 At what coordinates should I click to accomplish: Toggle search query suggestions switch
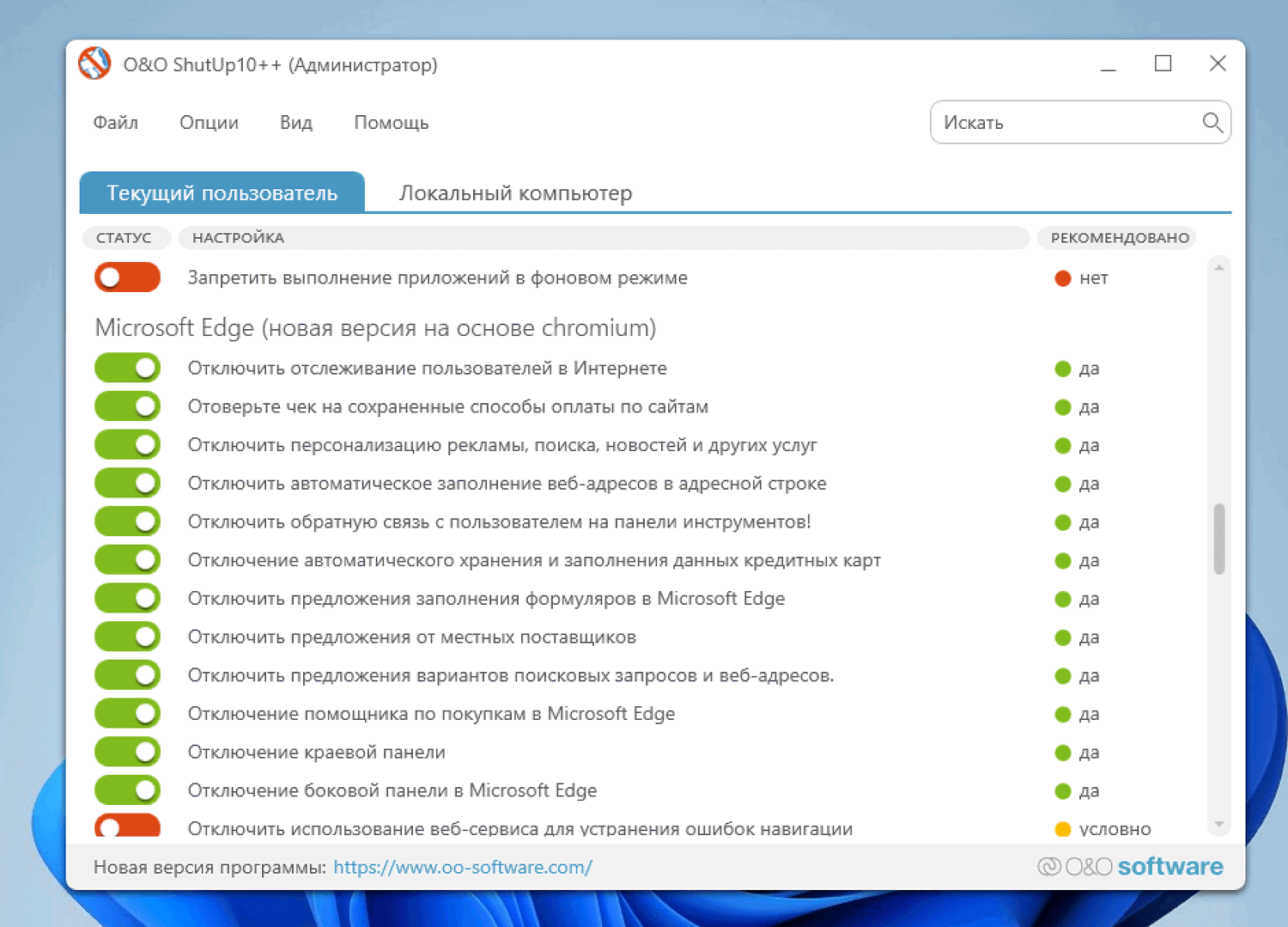[127, 675]
